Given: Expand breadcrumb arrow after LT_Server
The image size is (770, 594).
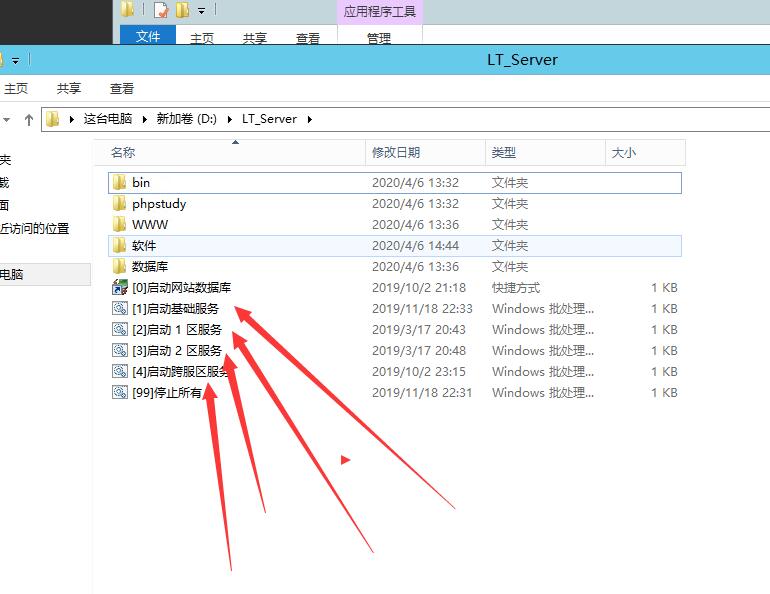Looking at the screenshot, I should [309, 119].
